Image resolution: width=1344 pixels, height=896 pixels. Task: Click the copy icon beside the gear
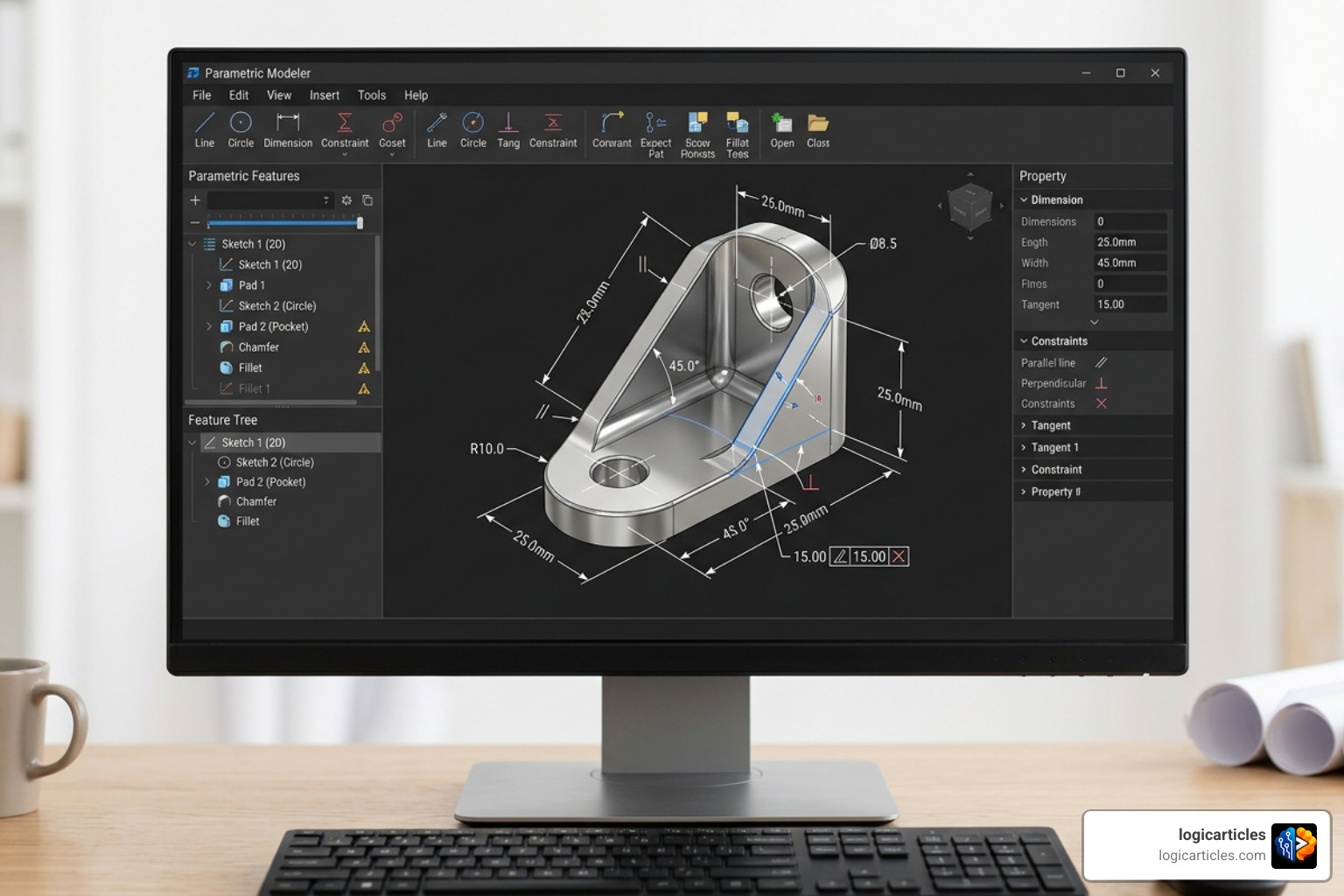coord(367,200)
